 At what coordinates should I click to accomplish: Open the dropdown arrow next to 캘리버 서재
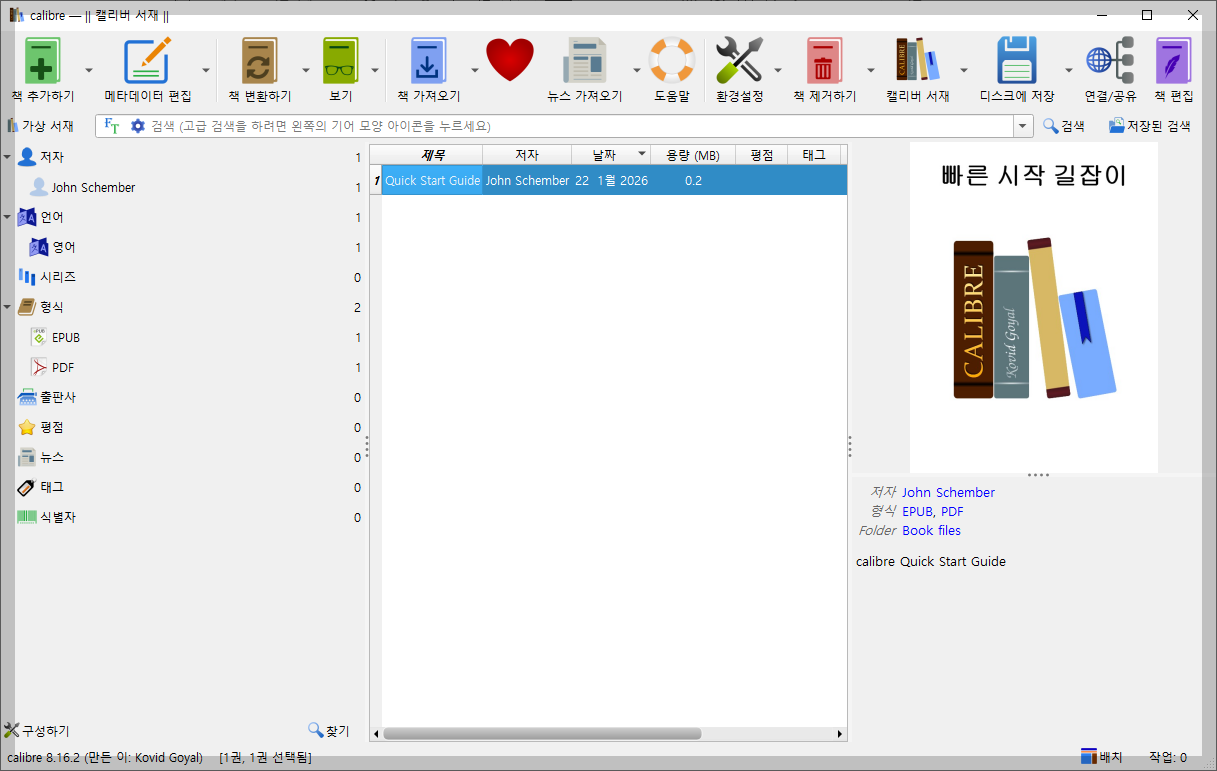[964, 70]
